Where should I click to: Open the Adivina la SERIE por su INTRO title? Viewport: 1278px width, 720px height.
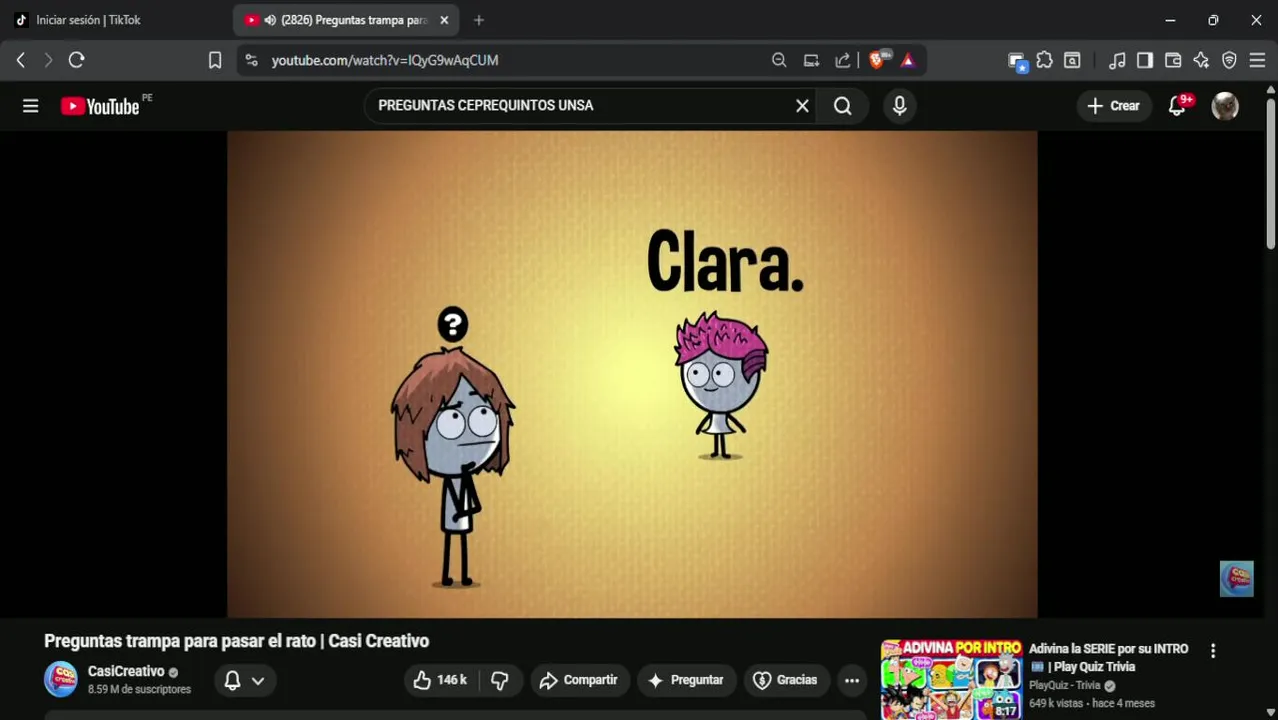click(1109, 658)
